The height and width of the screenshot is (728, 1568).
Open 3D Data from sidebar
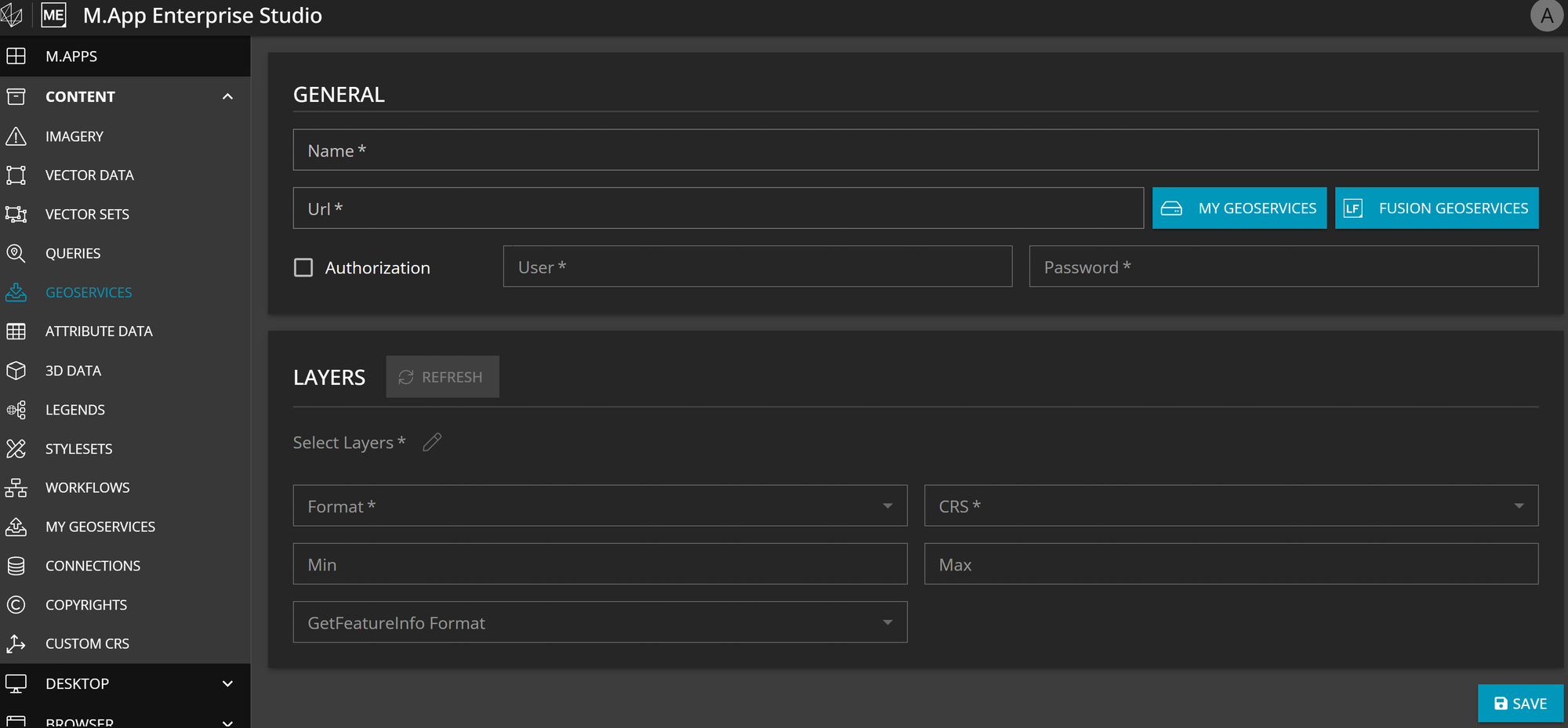pos(125,370)
